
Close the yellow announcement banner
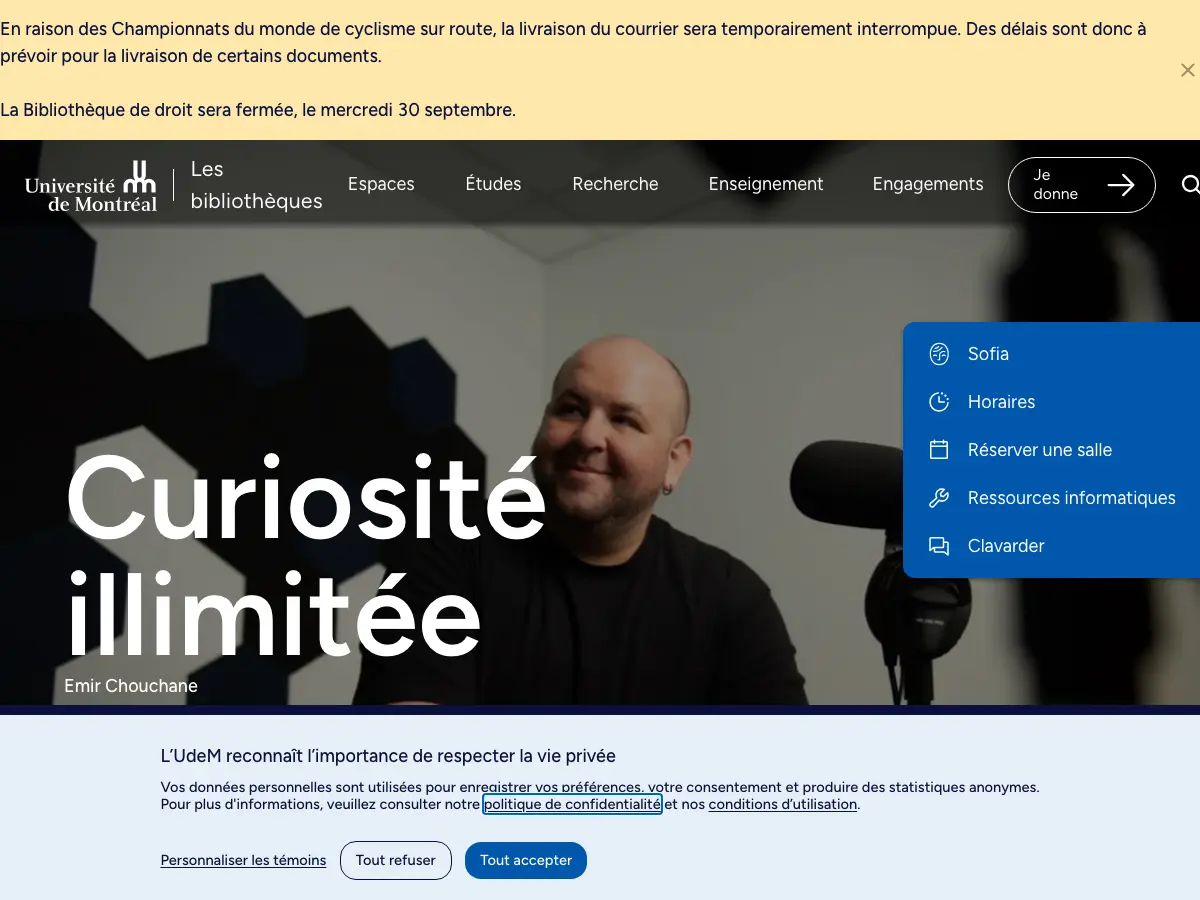pos(1187,70)
